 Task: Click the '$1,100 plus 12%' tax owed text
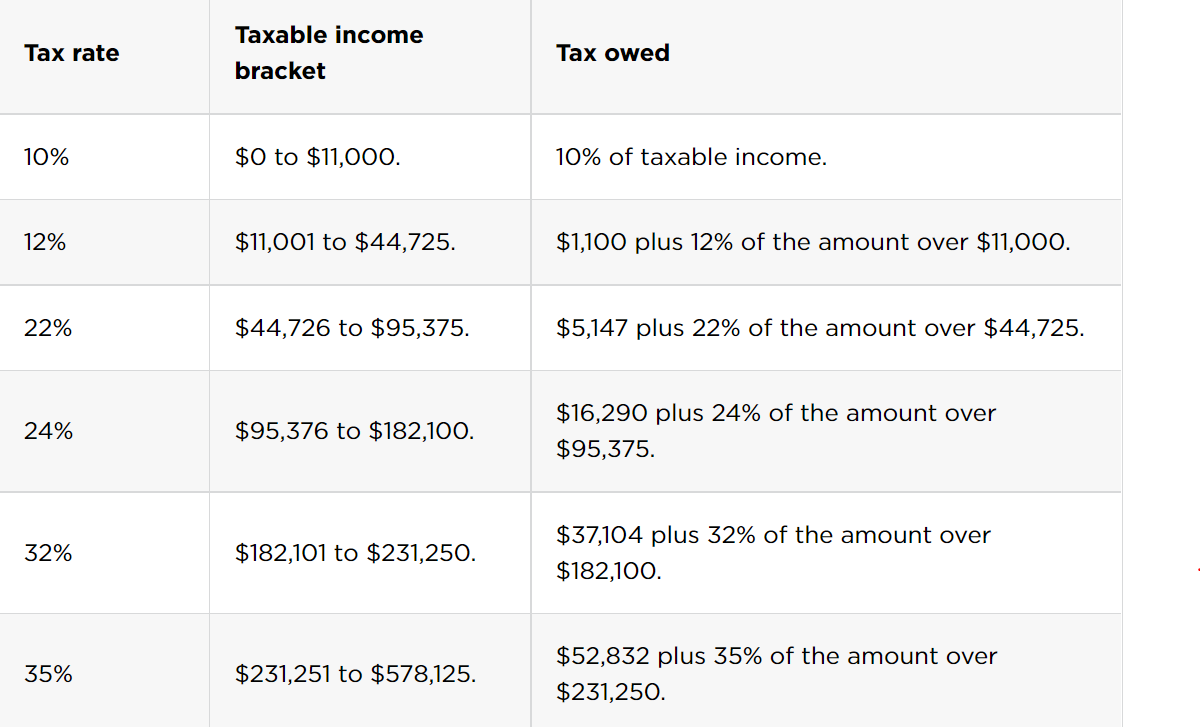(x=813, y=242)
